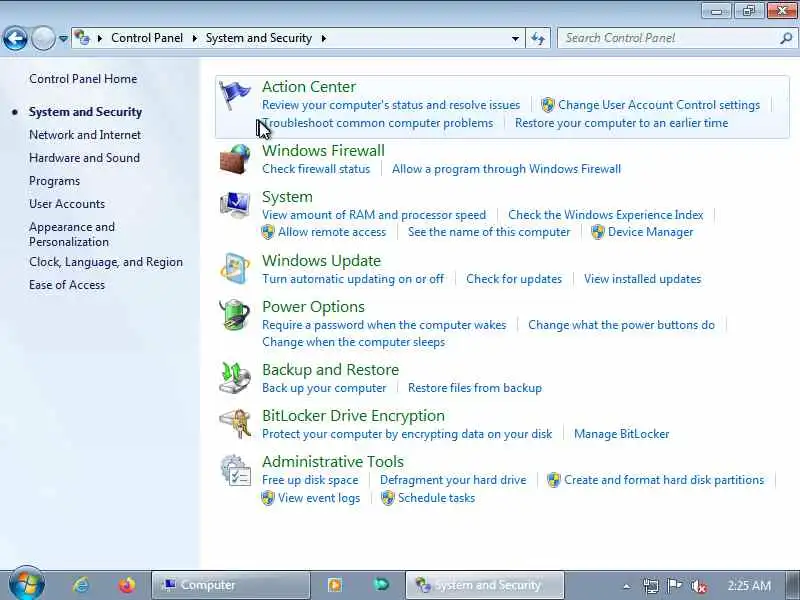The width and height of the screenshot is (800, 600).
Task: Click the Windows Firewall brick wall icon
Action: pyautogui.click(x=235, y=159)
